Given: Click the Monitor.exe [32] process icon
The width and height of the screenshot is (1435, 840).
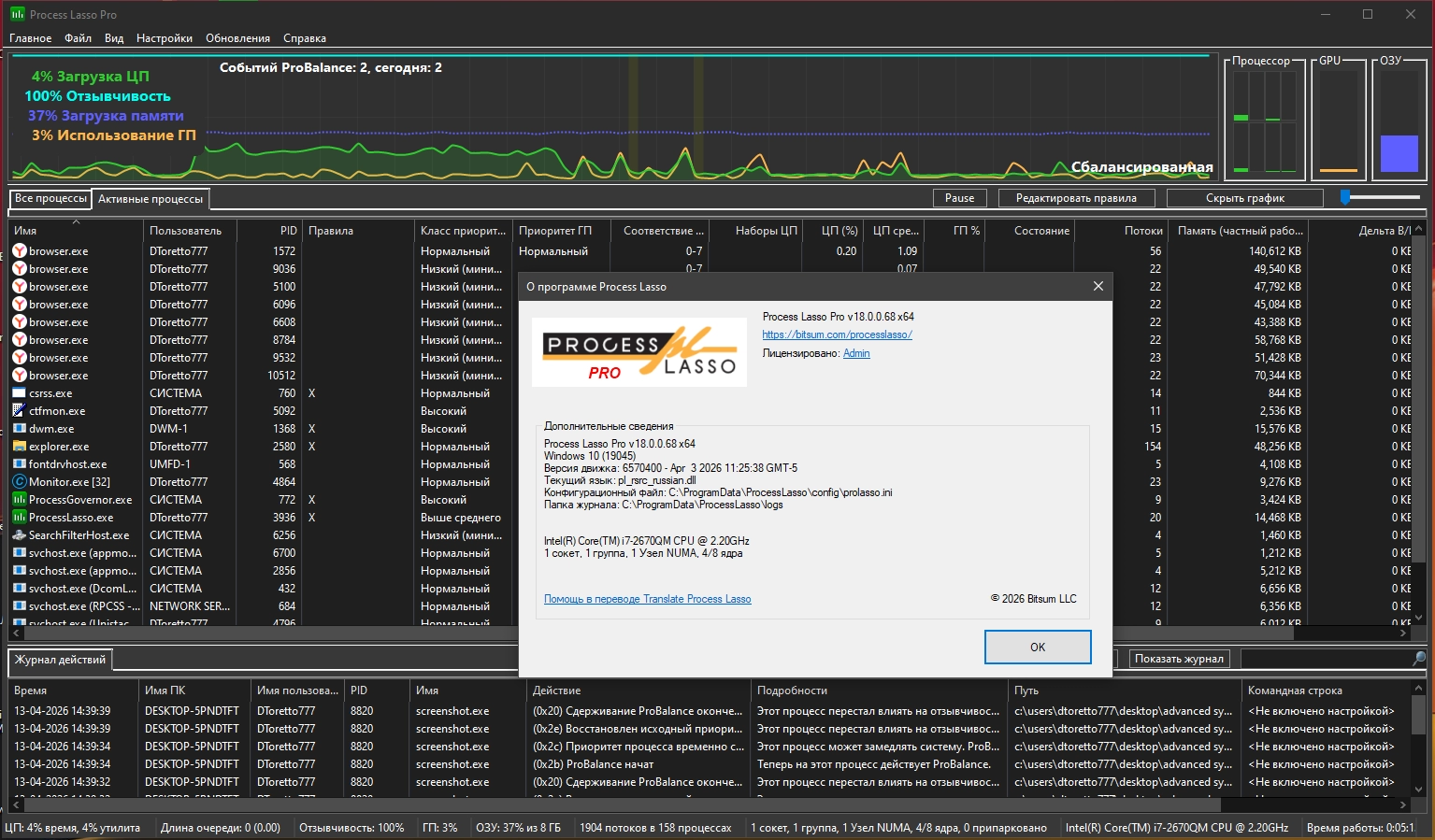Looking at the screenshot, I should [19, 482].
